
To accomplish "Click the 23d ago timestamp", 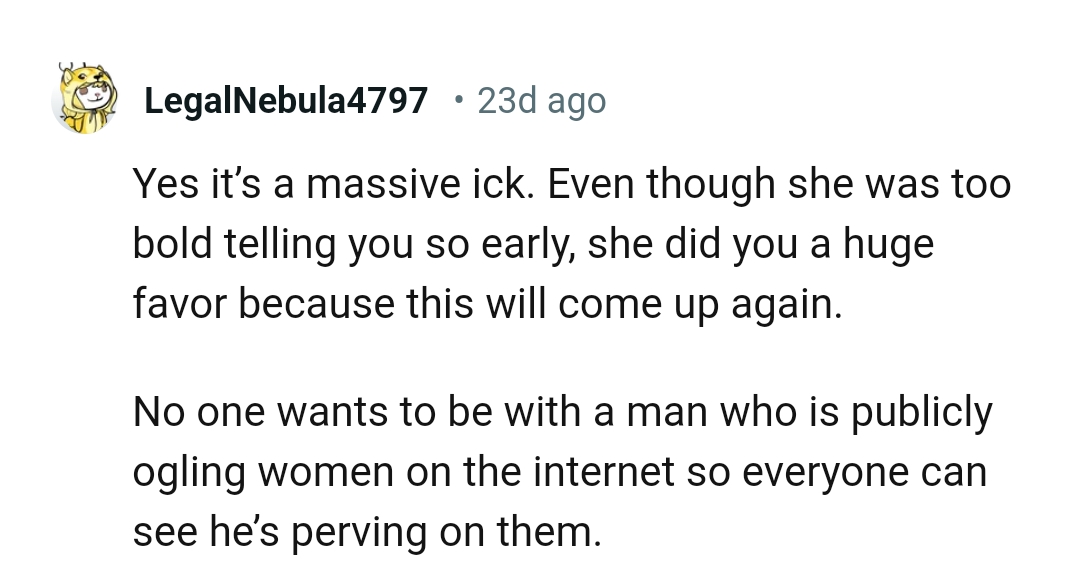I will click(541, 100).
